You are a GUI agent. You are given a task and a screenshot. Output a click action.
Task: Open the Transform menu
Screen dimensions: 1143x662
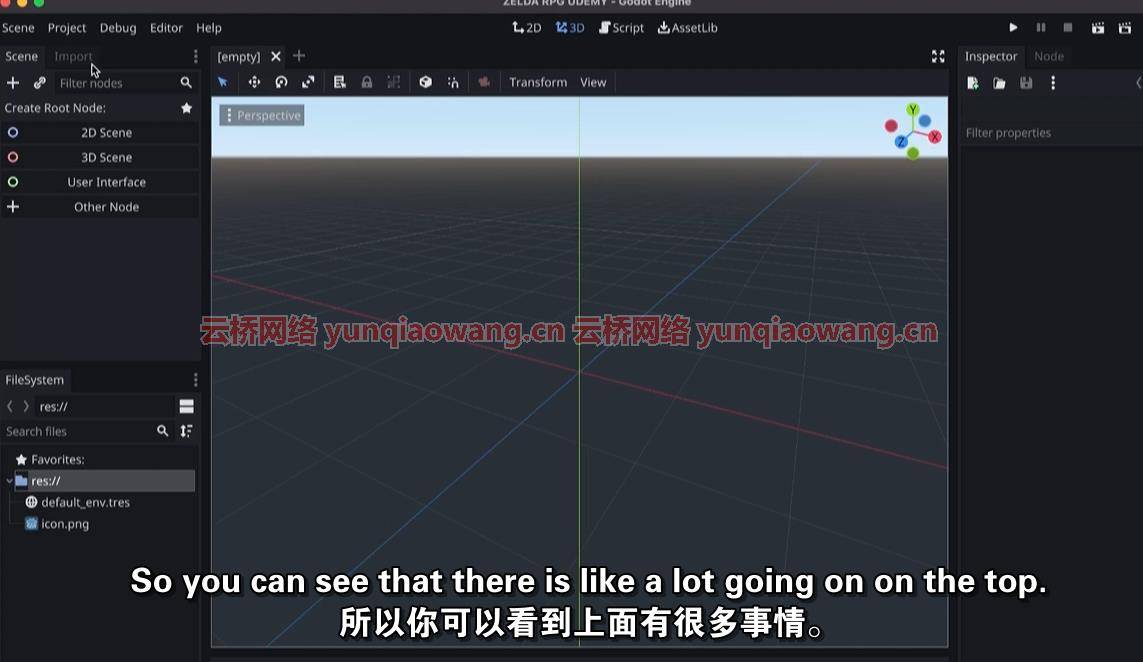(x=538, y=82)
